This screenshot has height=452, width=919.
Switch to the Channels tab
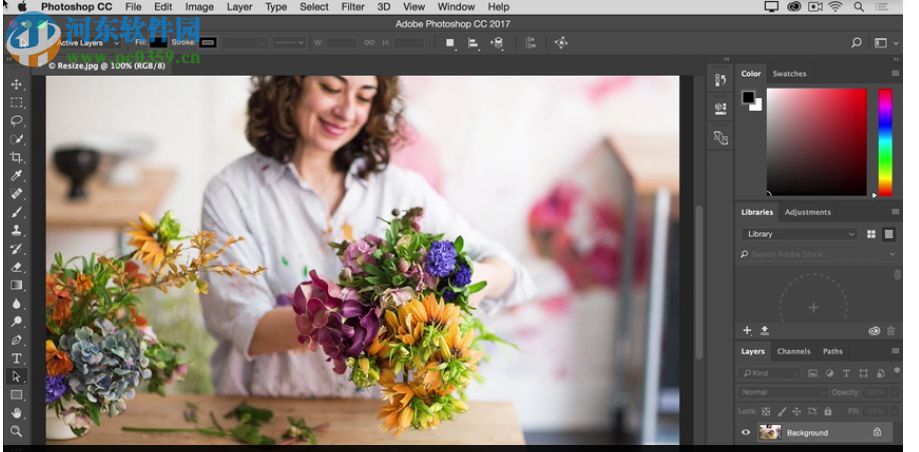794,352
